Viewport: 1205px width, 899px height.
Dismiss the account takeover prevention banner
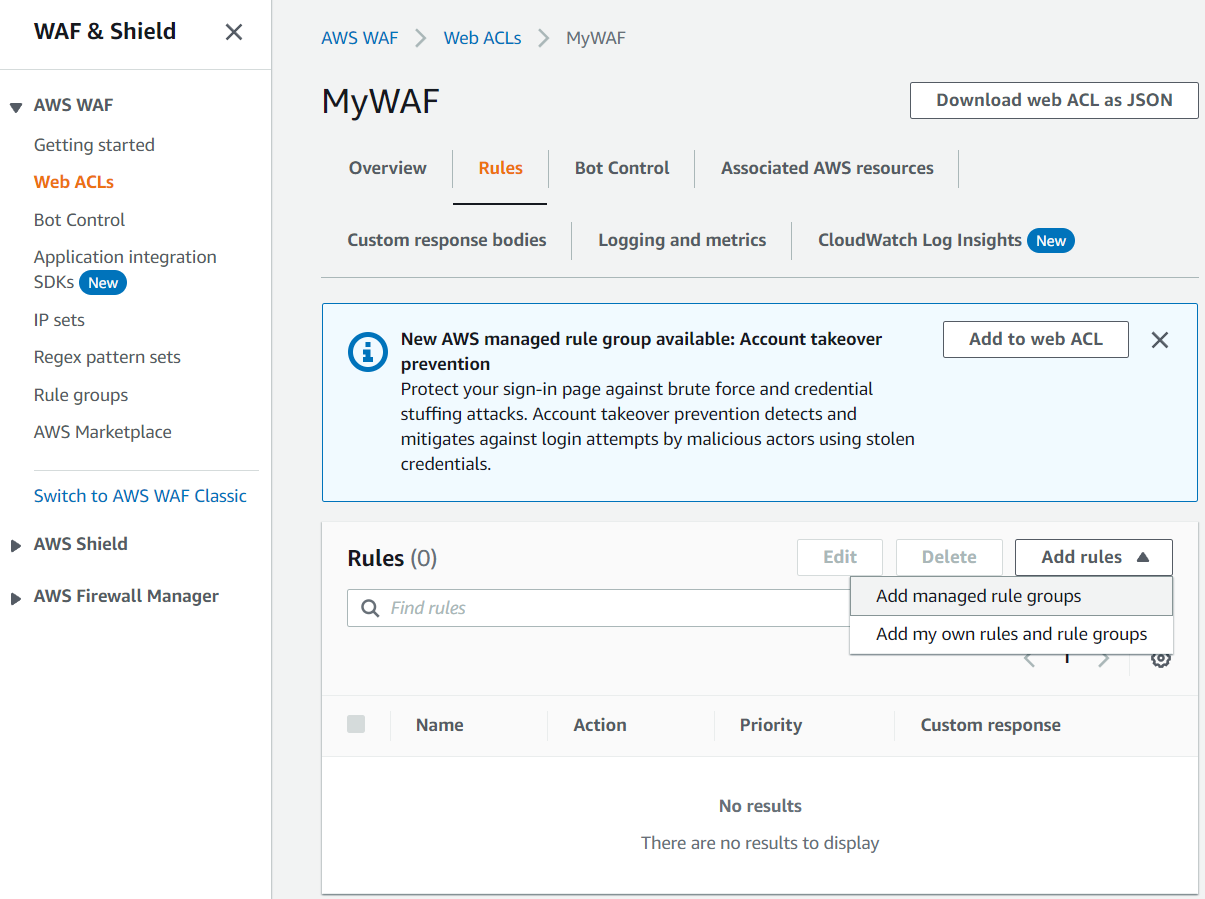(1160, 340)
